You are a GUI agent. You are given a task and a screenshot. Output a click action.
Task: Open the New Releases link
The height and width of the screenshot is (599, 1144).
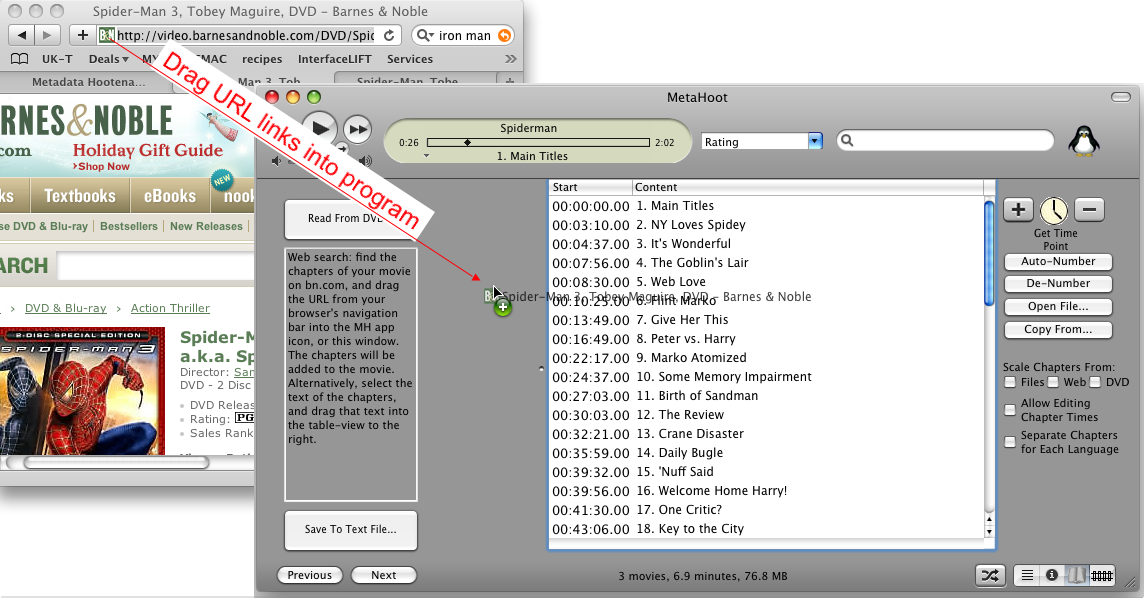click(x=206, y=226)
